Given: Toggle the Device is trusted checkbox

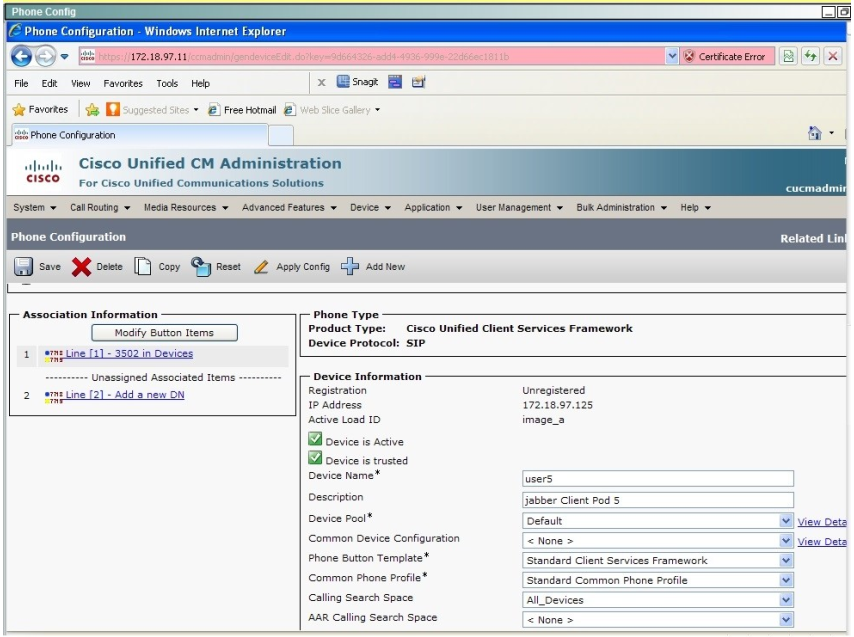Looking at the screenshot, I should coord(315,459).
